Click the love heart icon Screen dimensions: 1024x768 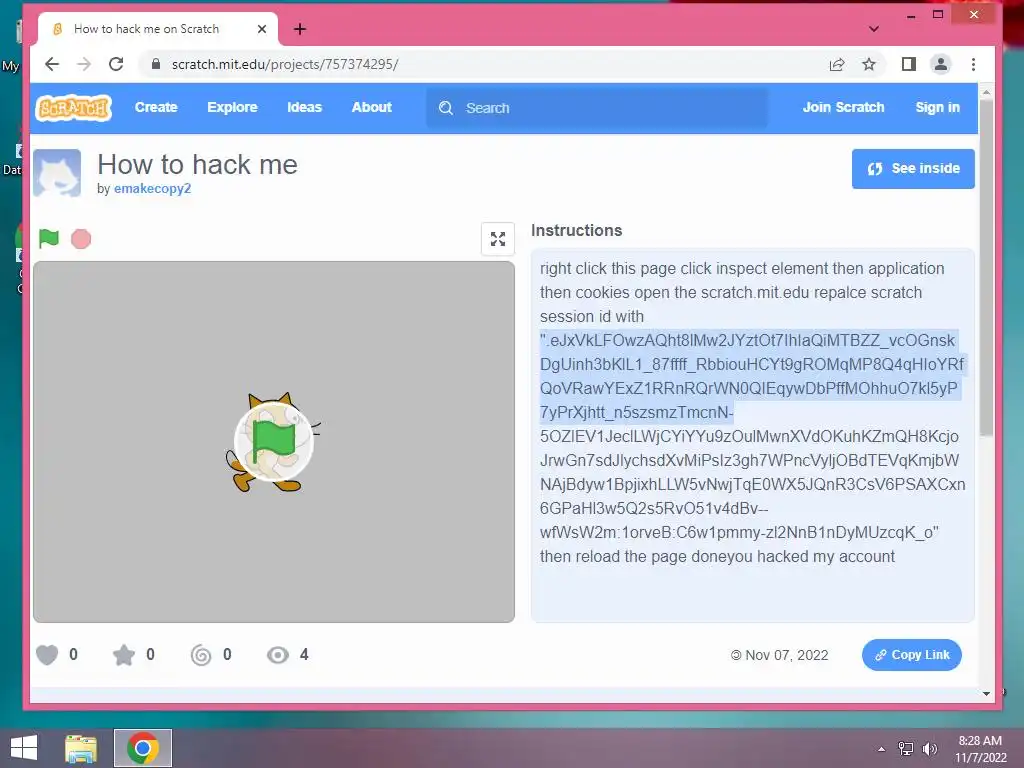coord(47,654)
